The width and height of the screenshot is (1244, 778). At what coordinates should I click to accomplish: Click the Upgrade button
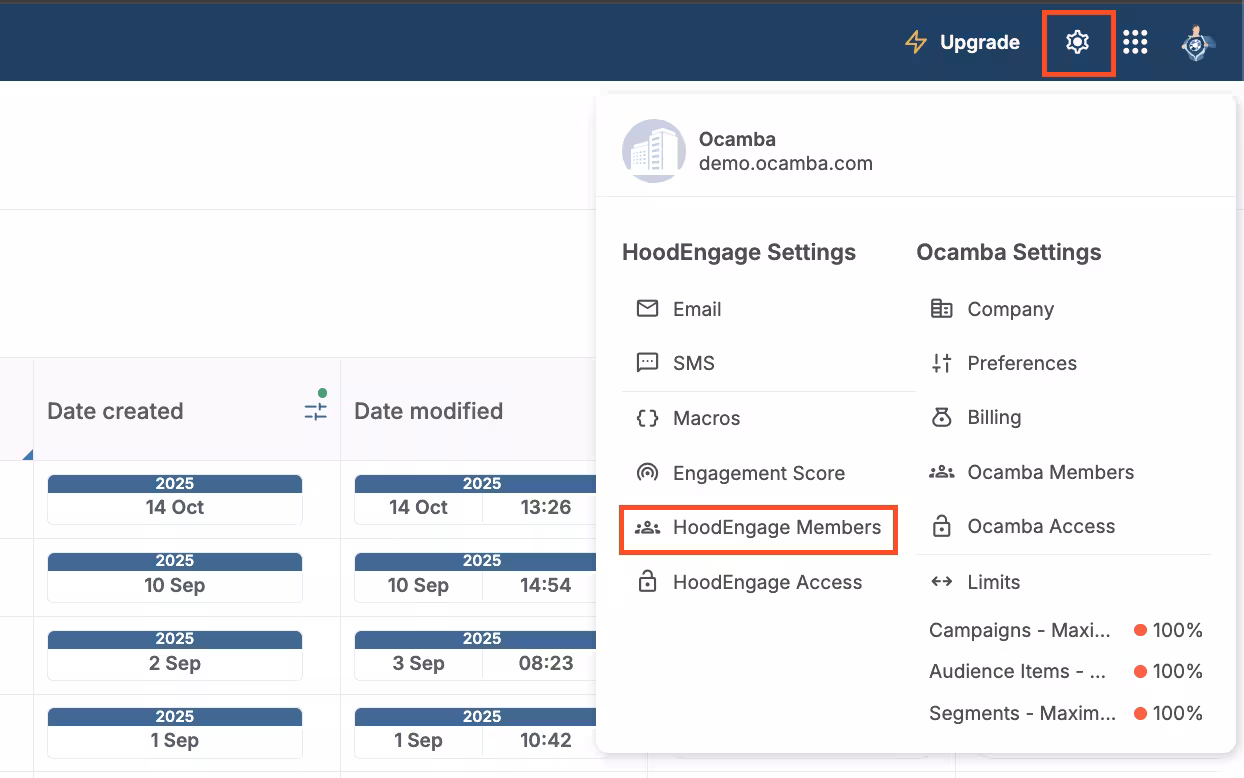tap(962, 42)
